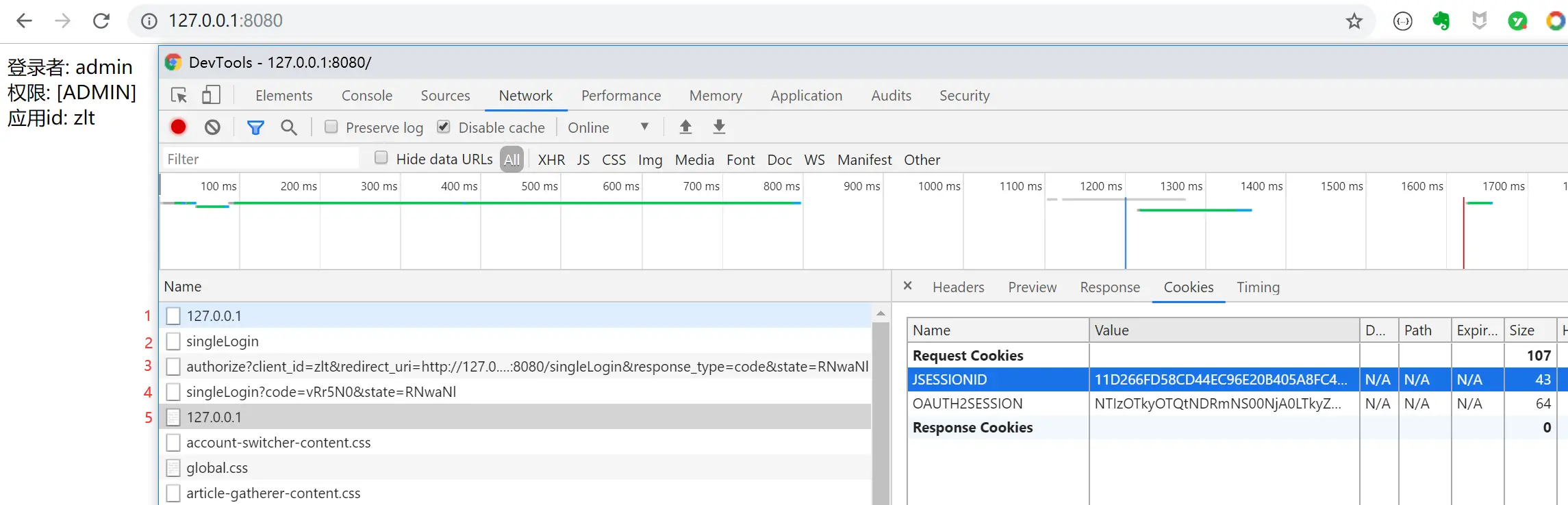The image size is (1568, 505).
Task: Export HAR file with download arrow
Action: click(719, 127)
